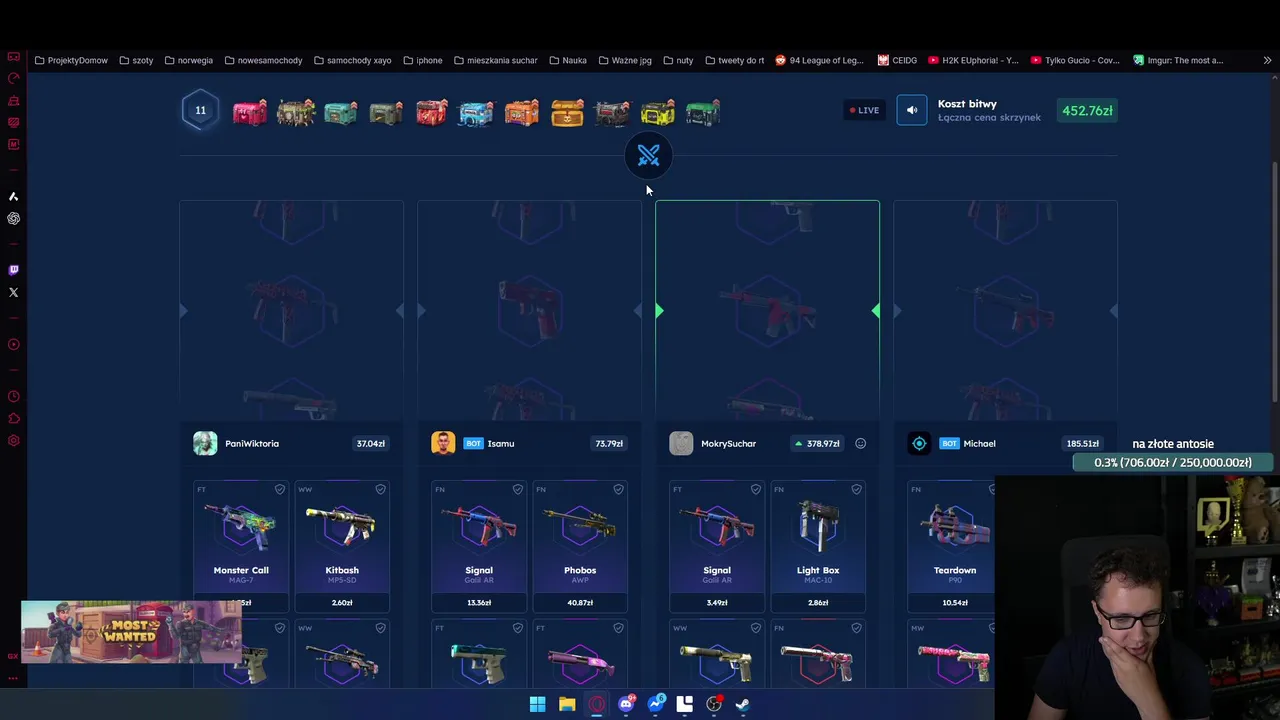Click Michael bot target avatar

tap(919, 443)
